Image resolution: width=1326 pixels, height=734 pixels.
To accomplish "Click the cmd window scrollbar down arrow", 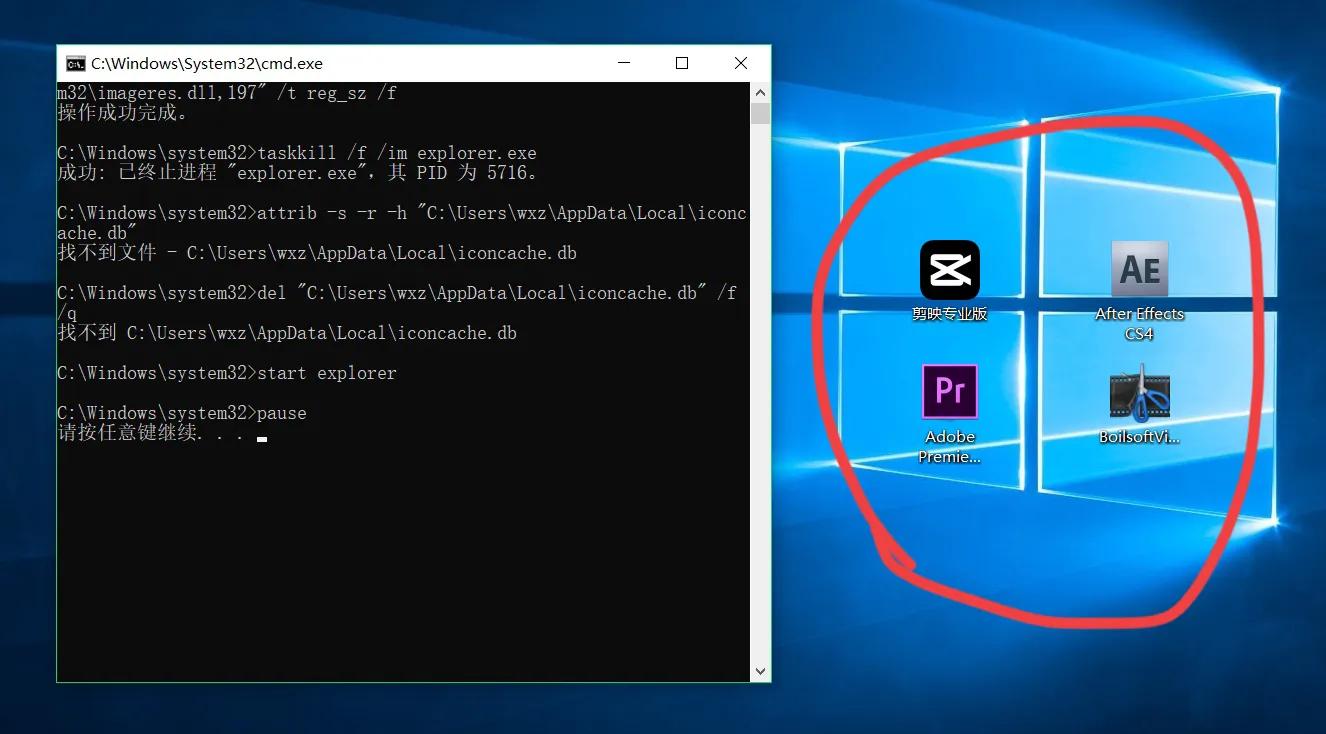I will pyautogui.click(x=760, y=672).
